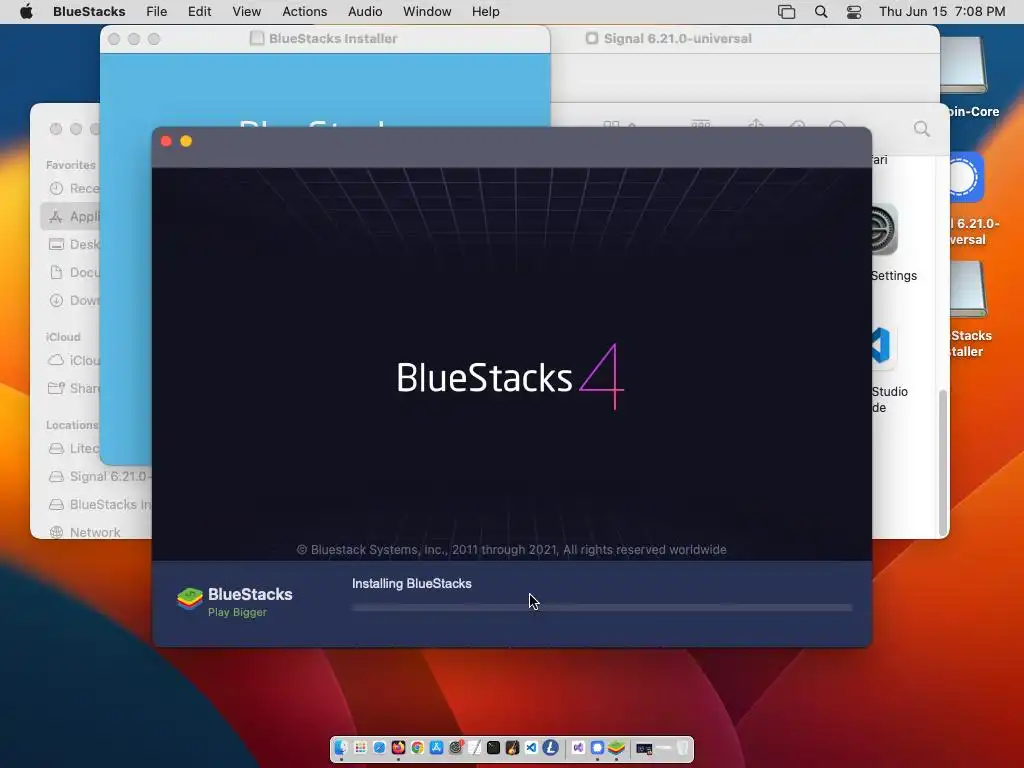The height and width of the screenshot is (768, 1024).
Task: Open the Actions menu
Action: click(x=304, y=12)
